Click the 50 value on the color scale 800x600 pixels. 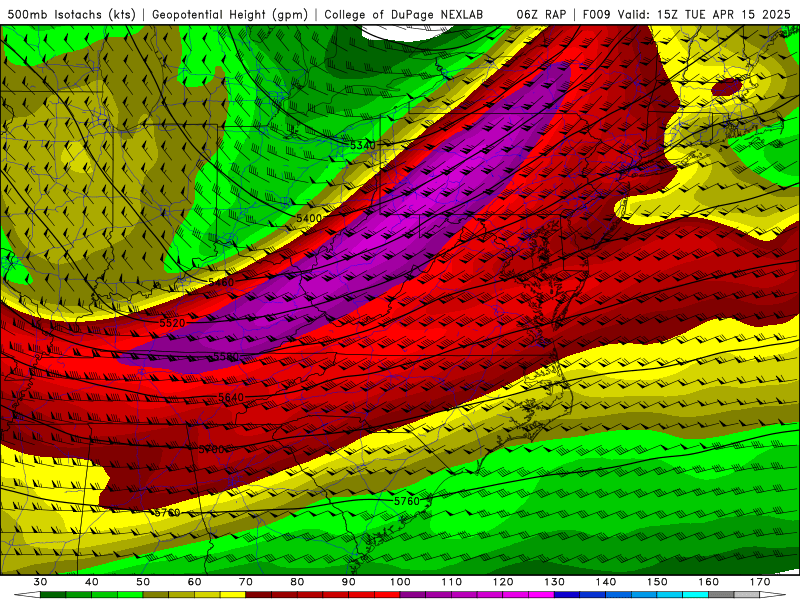click(x=143, y=582)
